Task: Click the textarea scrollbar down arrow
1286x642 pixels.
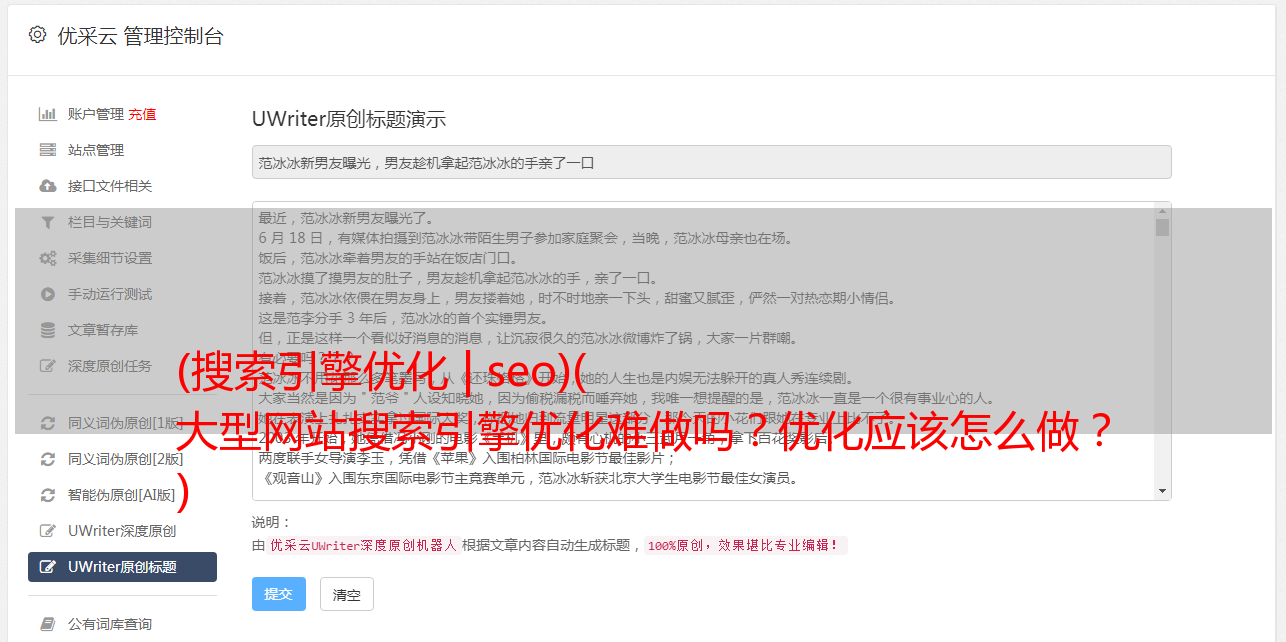Action: (1162, 491)
